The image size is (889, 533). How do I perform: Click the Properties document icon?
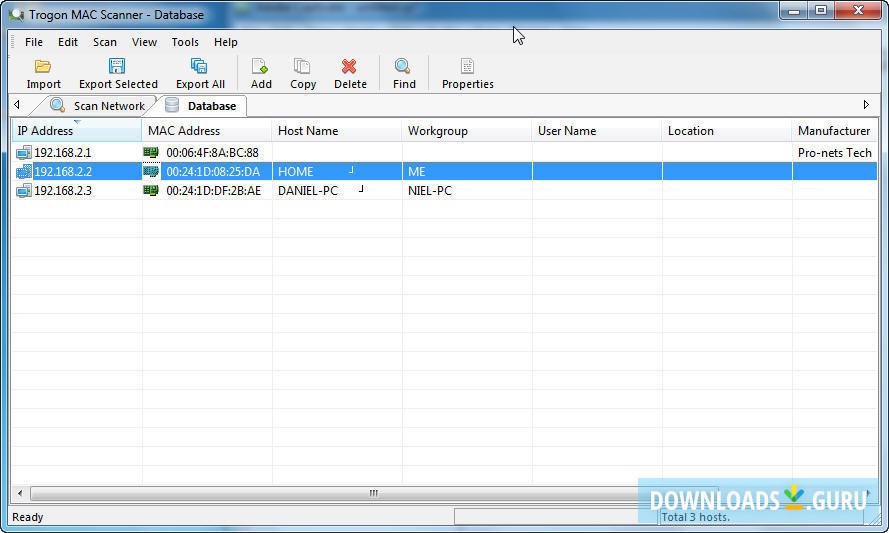click(467, 66)
